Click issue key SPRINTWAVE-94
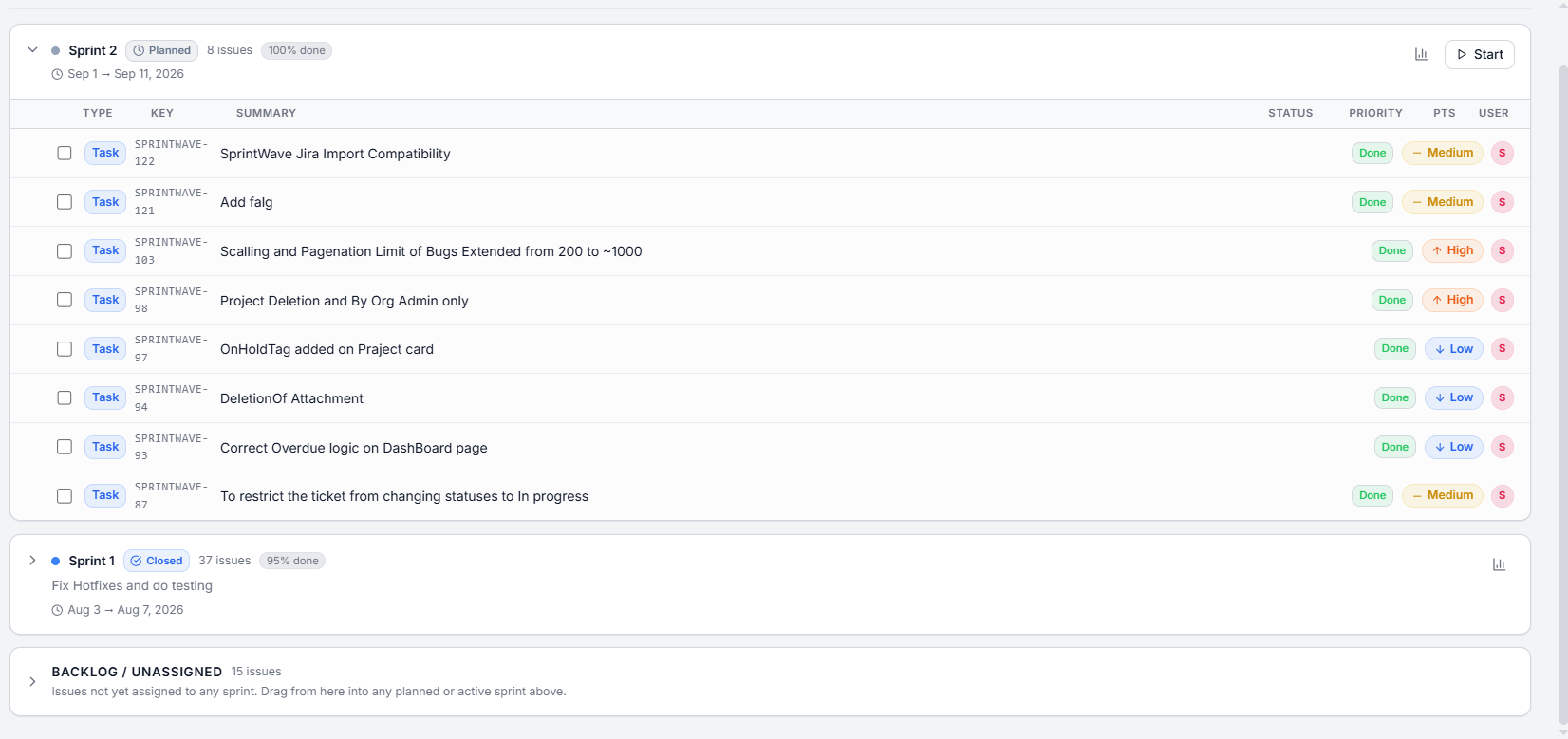The height and width of the screenshot is (739, 1568). coord(171,397)
